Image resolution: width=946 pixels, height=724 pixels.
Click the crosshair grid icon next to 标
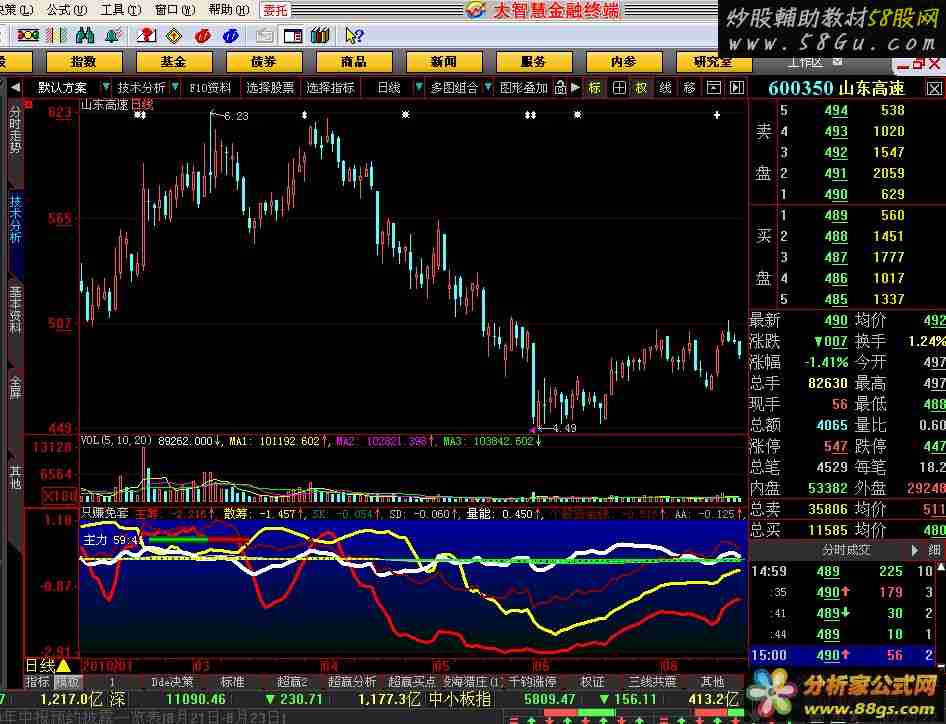tap(619, 87)
